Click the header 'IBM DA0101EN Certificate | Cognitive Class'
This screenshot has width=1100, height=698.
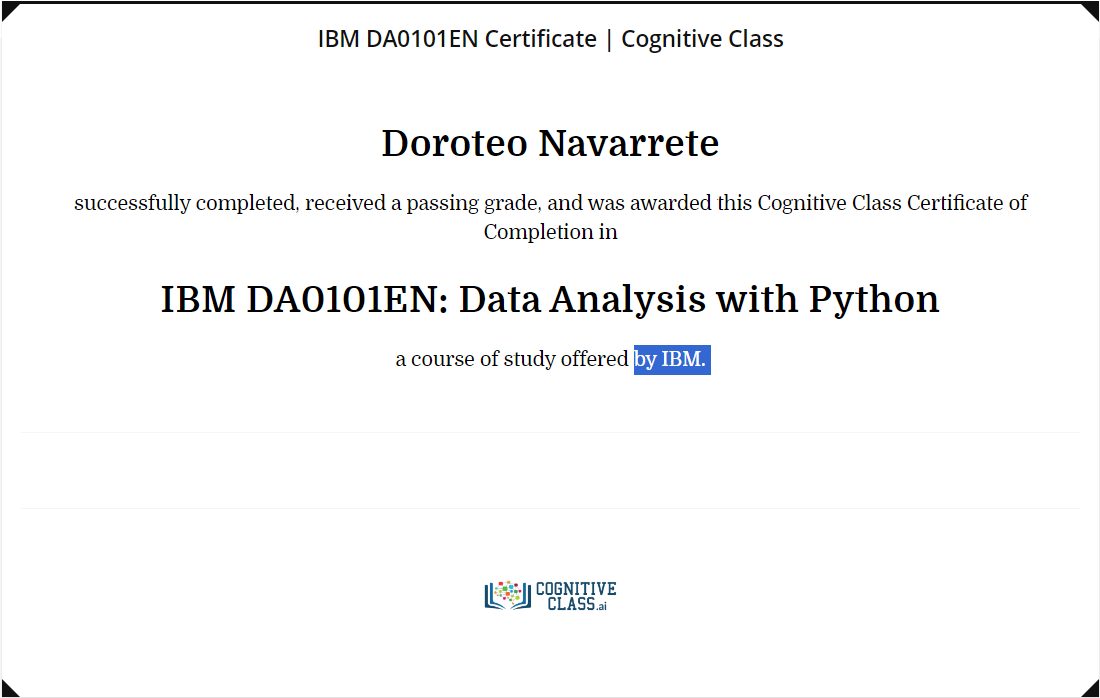pyautogui.click(x=550, y=39)
